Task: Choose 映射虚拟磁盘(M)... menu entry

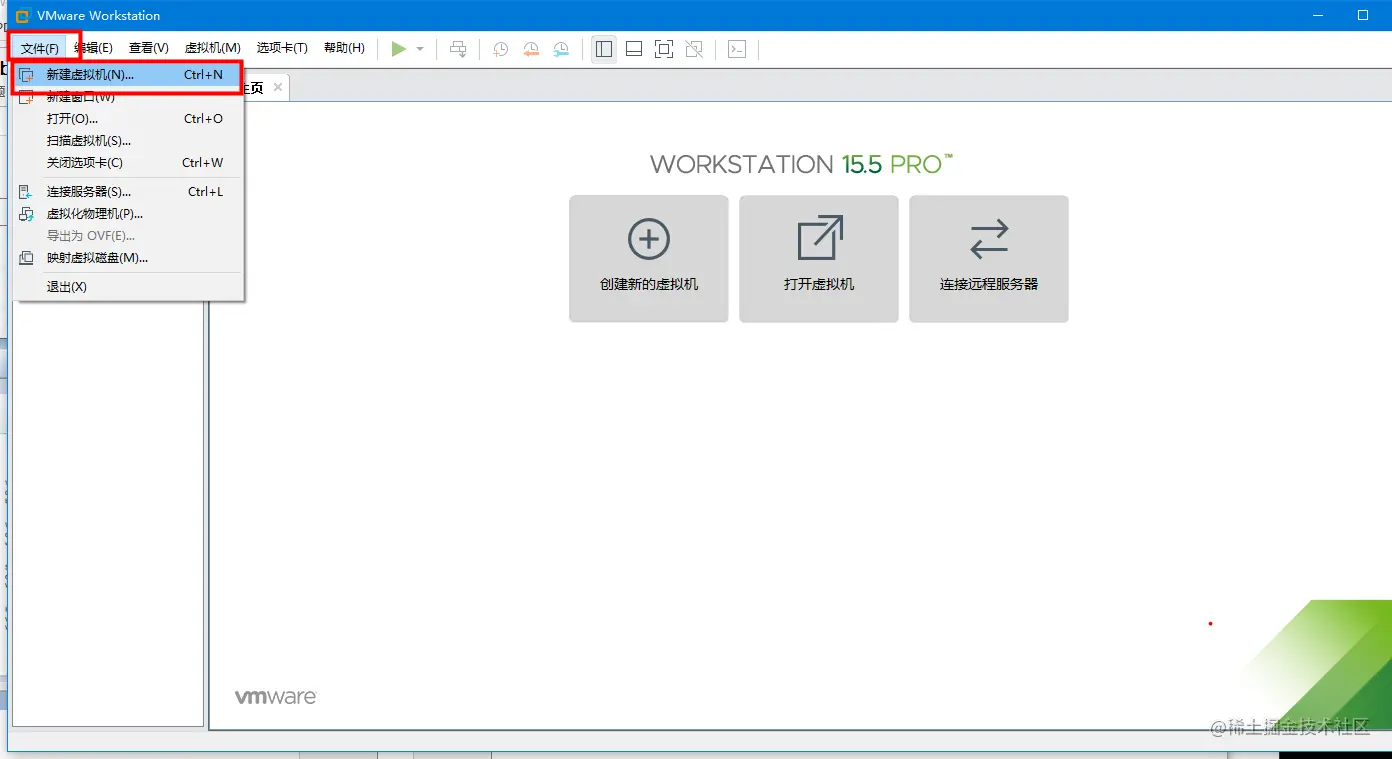Action: pyautogui.click(x=128, y=258)
